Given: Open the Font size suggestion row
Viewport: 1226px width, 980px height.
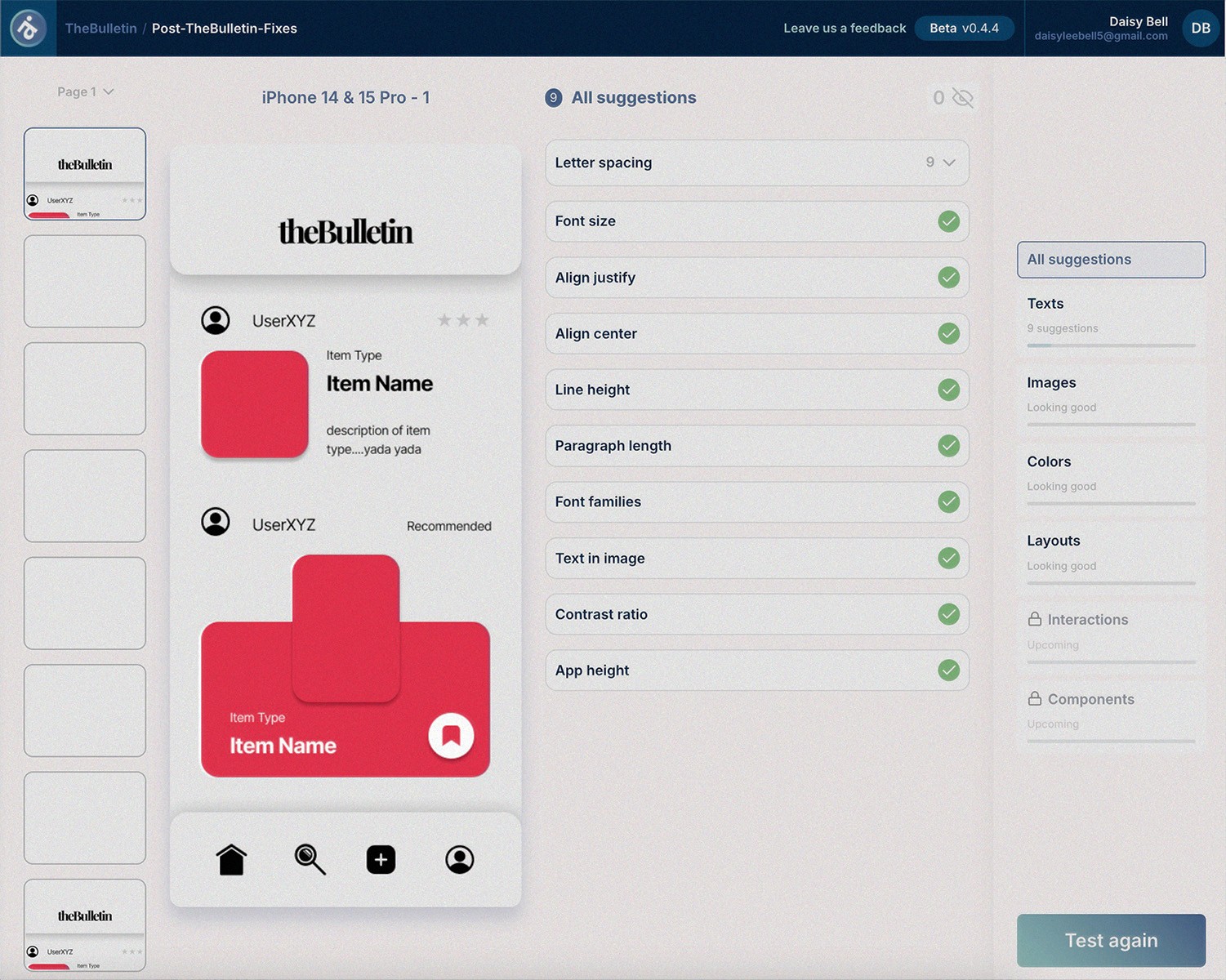Looking at the screenshot, I should tap(757, 221).
